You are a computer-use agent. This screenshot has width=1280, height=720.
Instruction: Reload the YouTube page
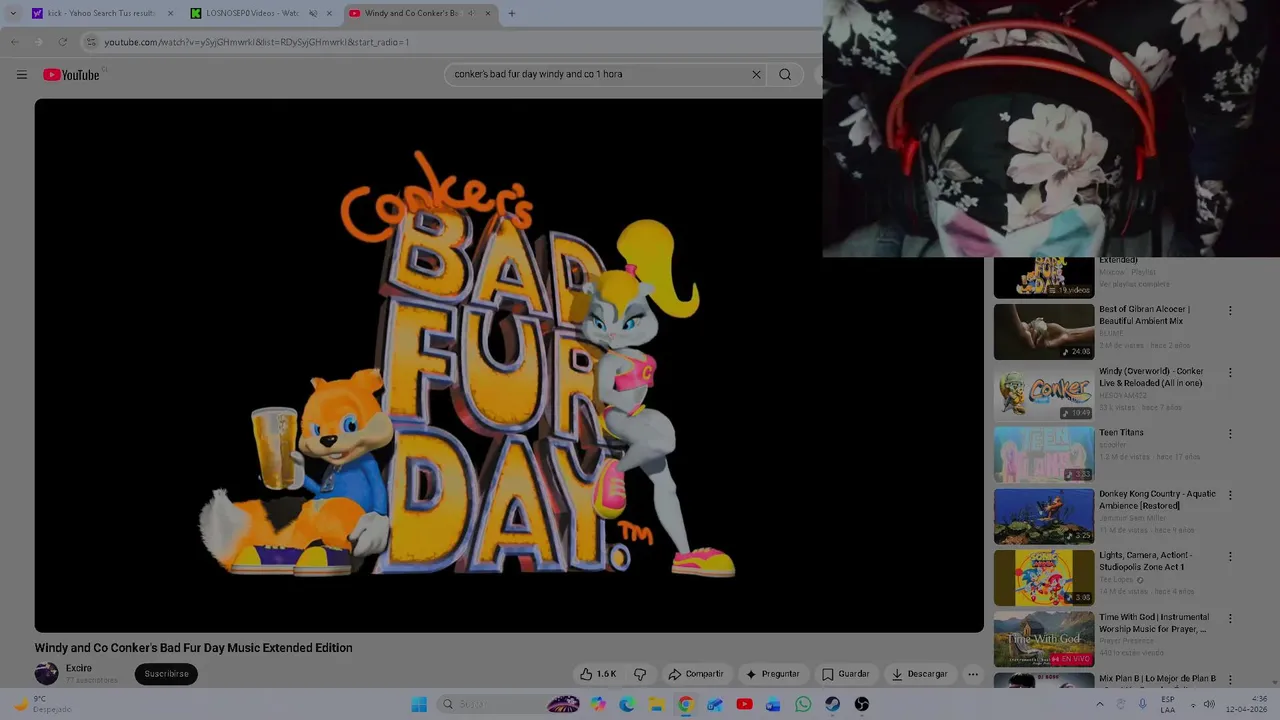point(63,42)
